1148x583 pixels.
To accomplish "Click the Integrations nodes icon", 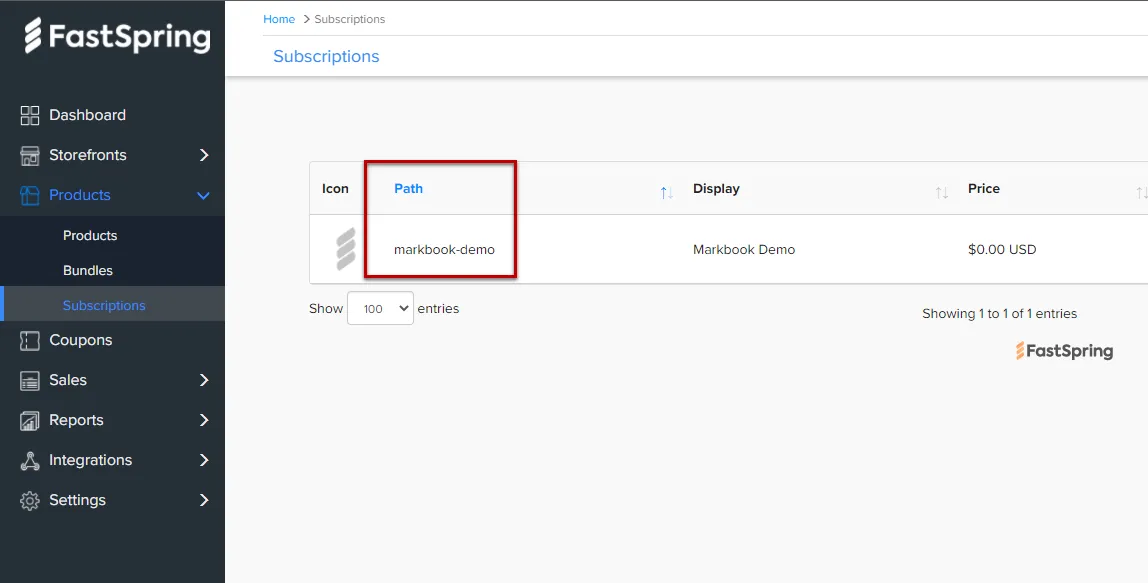I will (29, 461).
